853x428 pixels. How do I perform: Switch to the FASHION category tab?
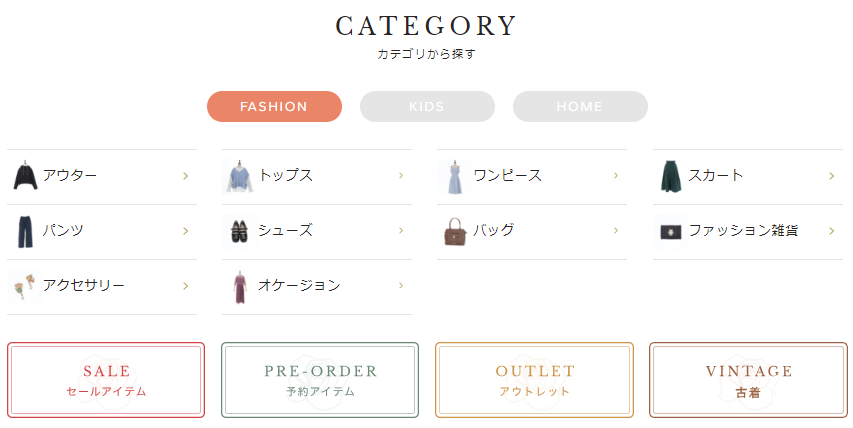pyautogui.click(x=274, y=107)
